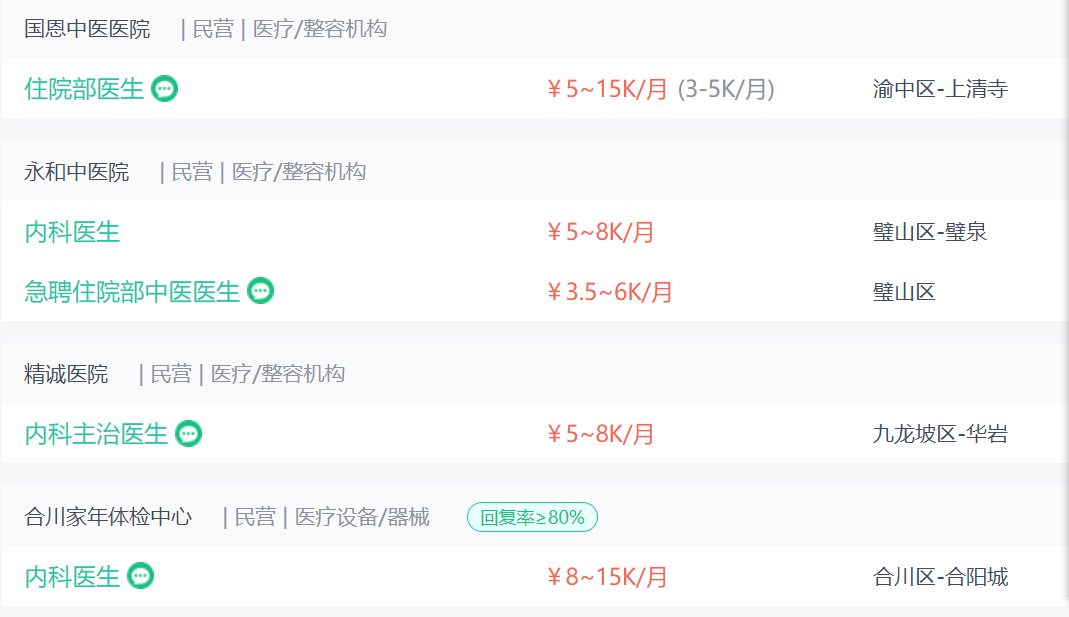Screen dimensions: 1069x617
Task: Click the 九龙坡区-华岩 location text
Action: point(940,434)
